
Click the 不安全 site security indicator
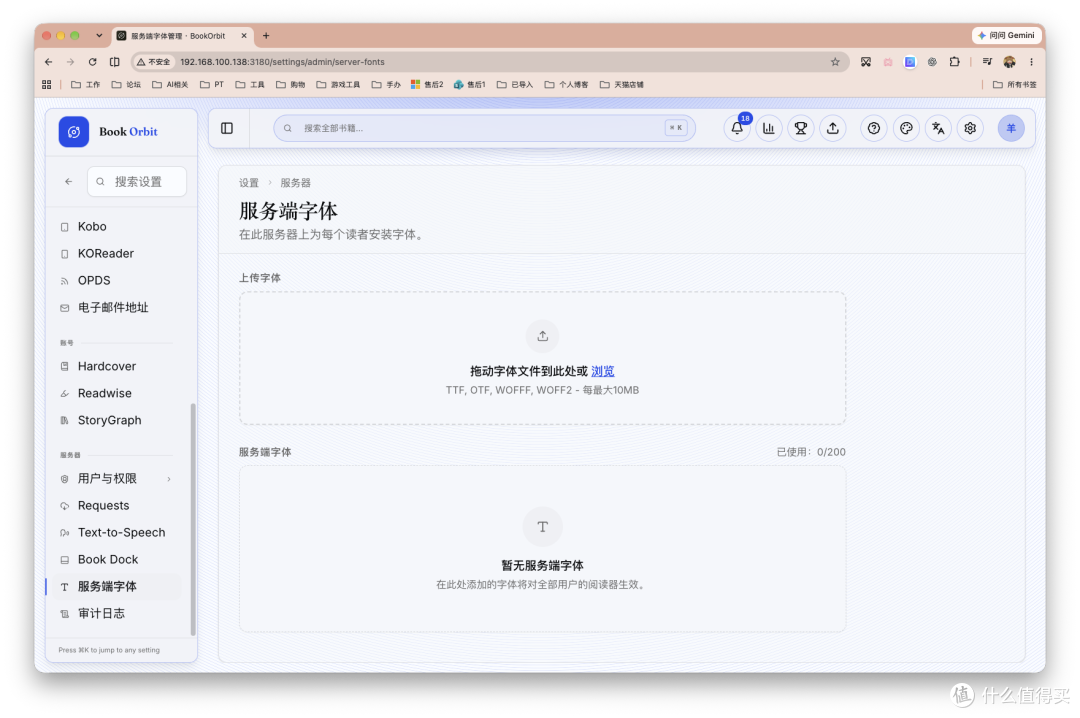(153, 62)
